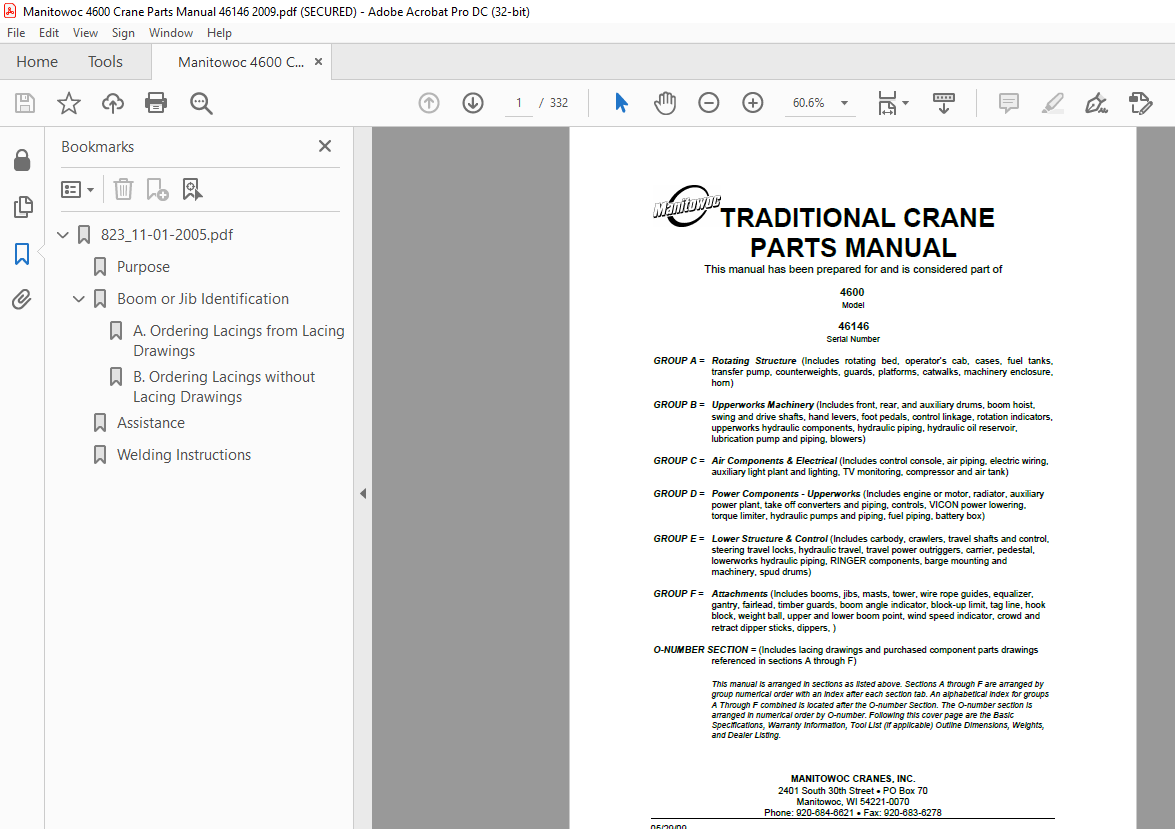Click the Print file icon
Viewport: 1175px width, 829px height.
tap(156, 103)
